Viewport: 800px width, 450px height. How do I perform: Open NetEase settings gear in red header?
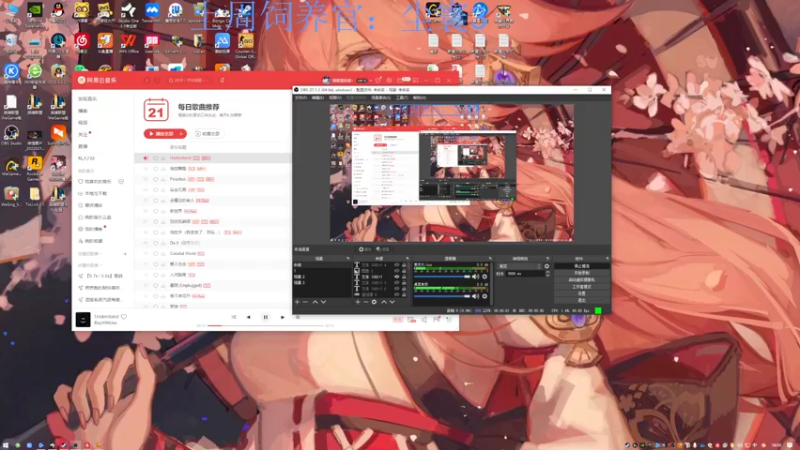(389, 80)
